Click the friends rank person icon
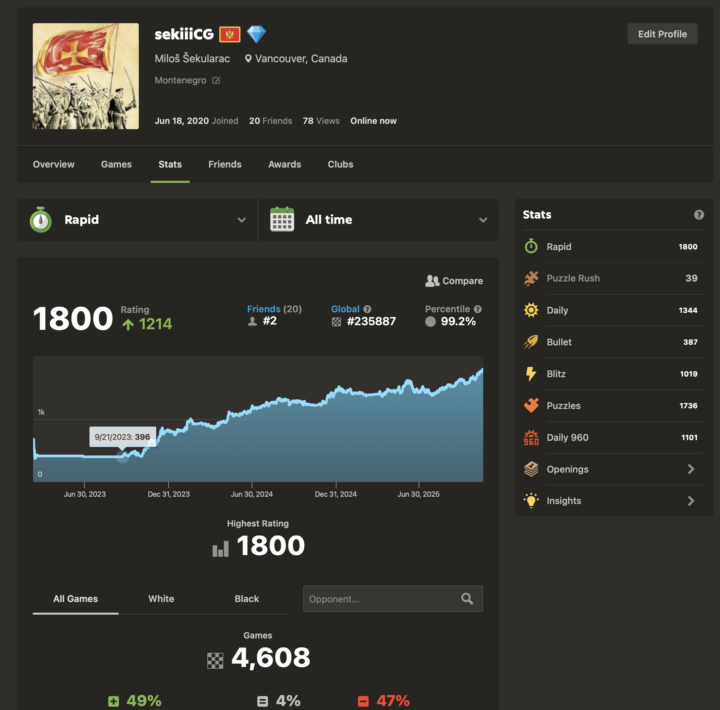Image resolution: width=720 pixels, height=710 pixels. tap(252, 321)
